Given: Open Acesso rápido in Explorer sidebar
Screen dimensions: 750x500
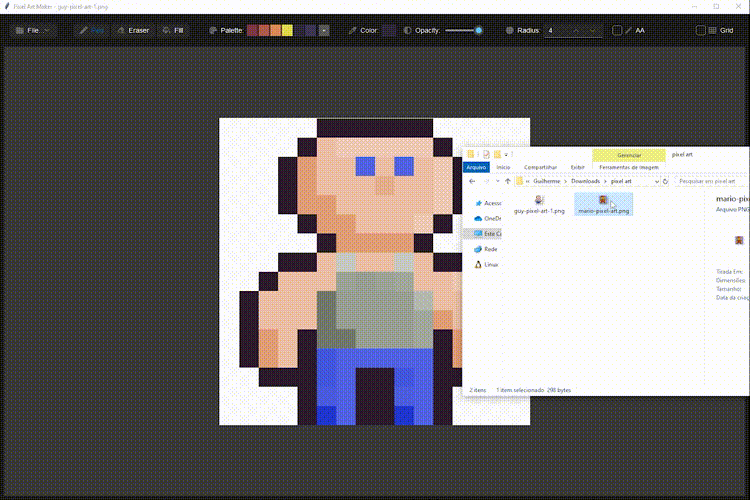Looking at the screenshot, I should pos(488,203).
